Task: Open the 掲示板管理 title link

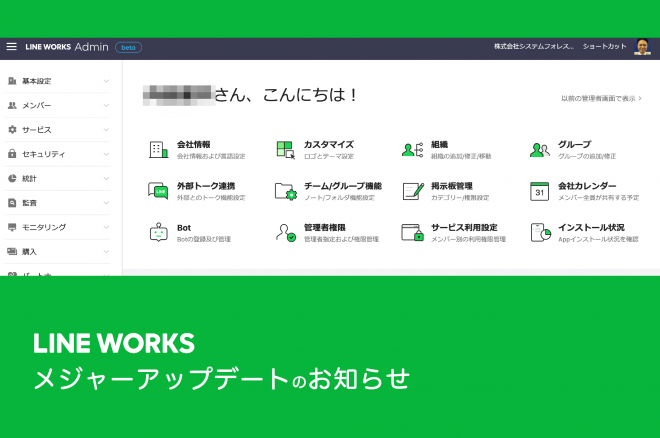Action: coord(452,186)
